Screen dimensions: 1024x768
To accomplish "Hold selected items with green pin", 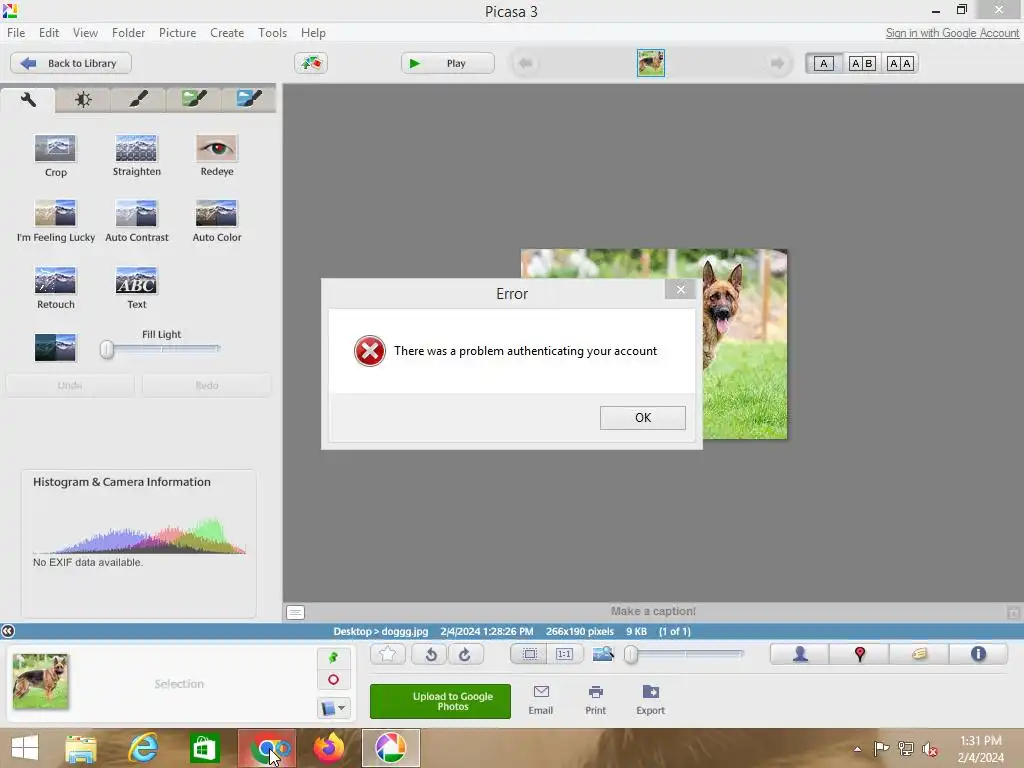I will tap(333, 657).
